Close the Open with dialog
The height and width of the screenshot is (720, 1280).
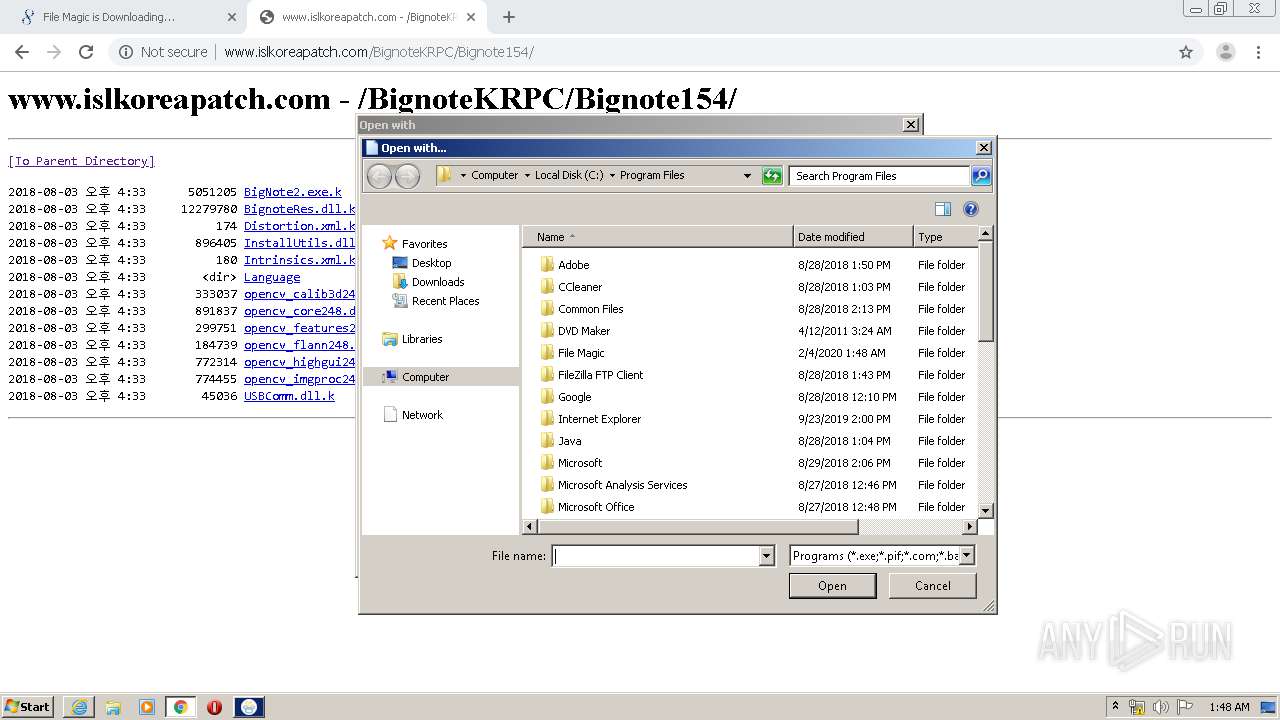[984, 148]
